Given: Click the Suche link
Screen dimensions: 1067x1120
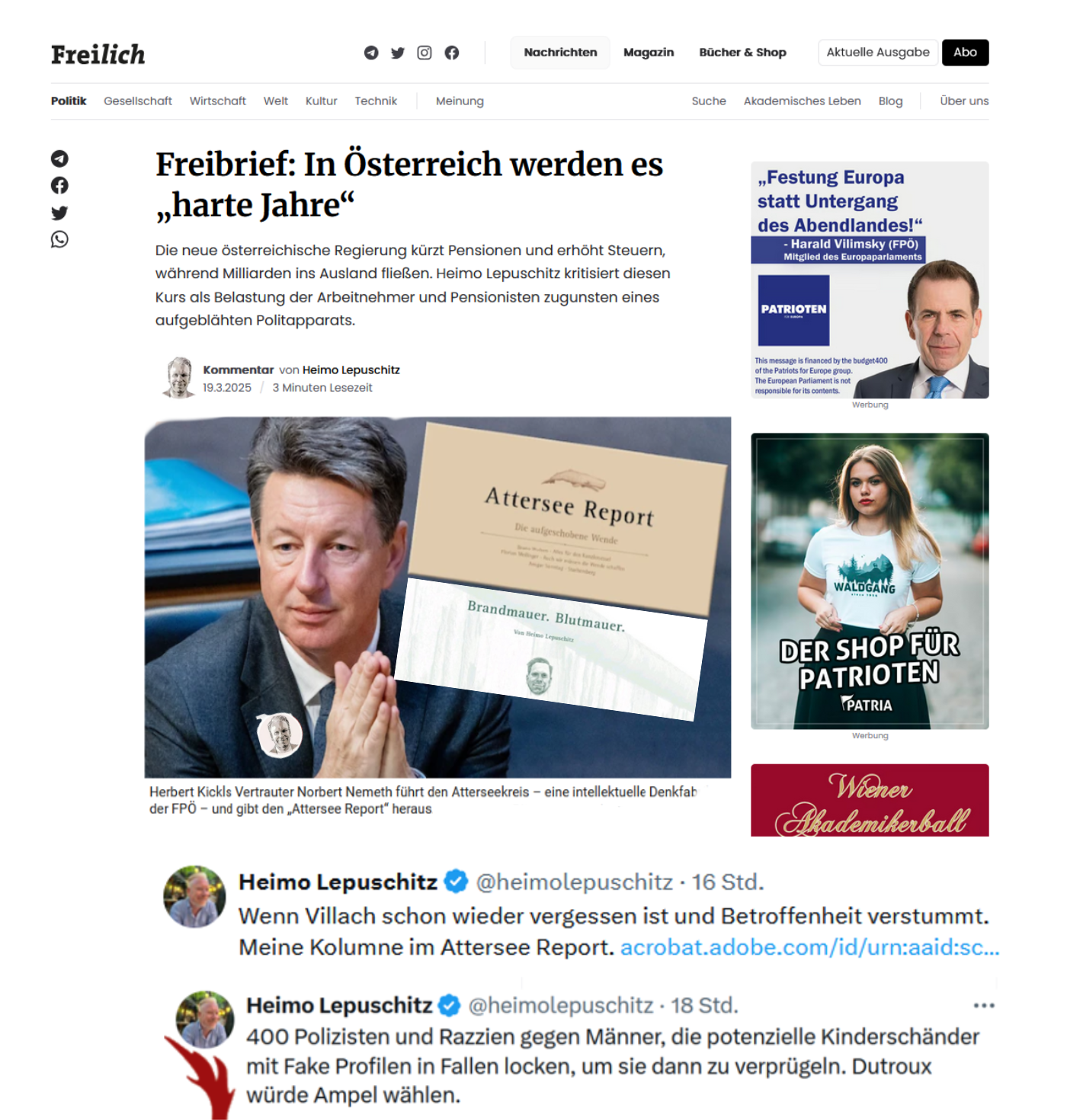Looking at the screenshot, I should tap(709, 101).
